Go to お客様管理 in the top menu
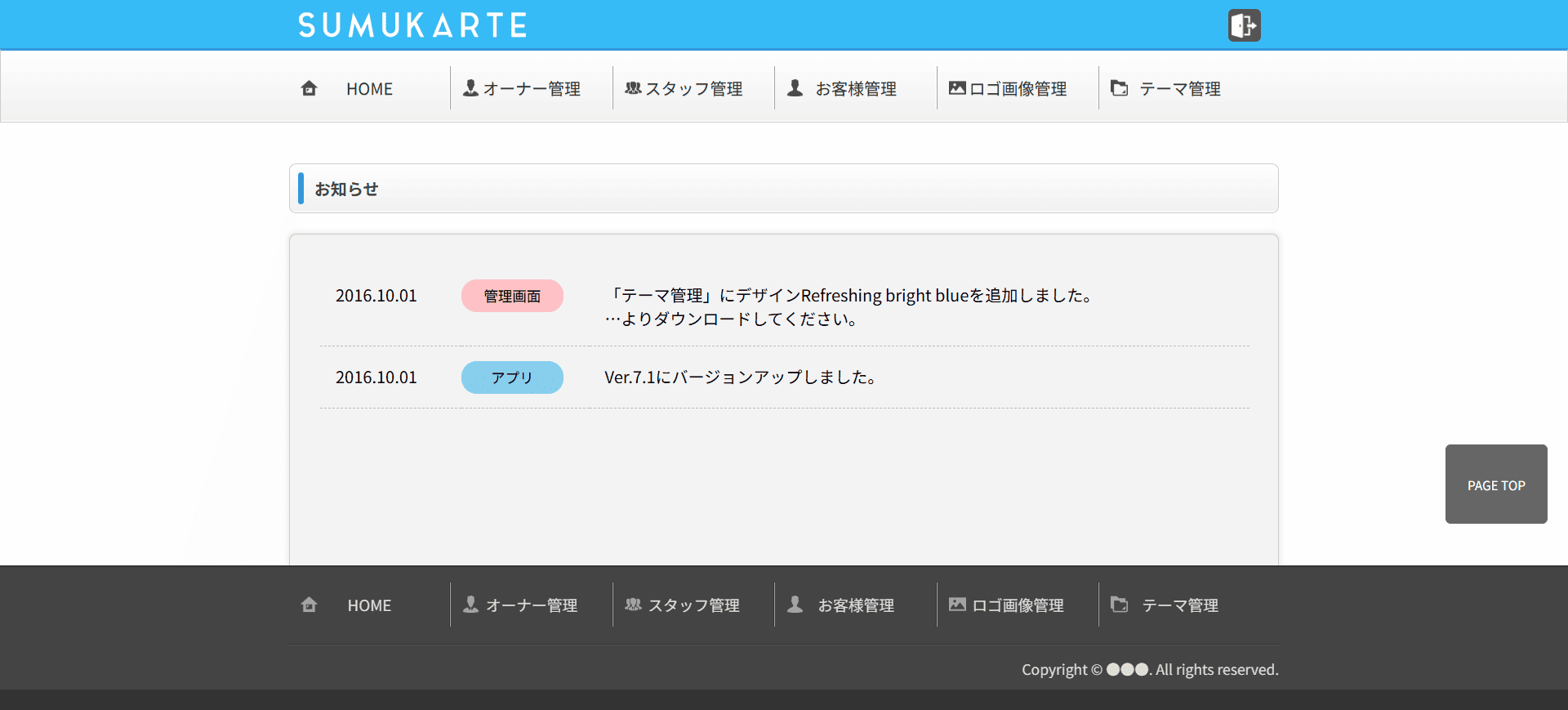 point(856,89)
